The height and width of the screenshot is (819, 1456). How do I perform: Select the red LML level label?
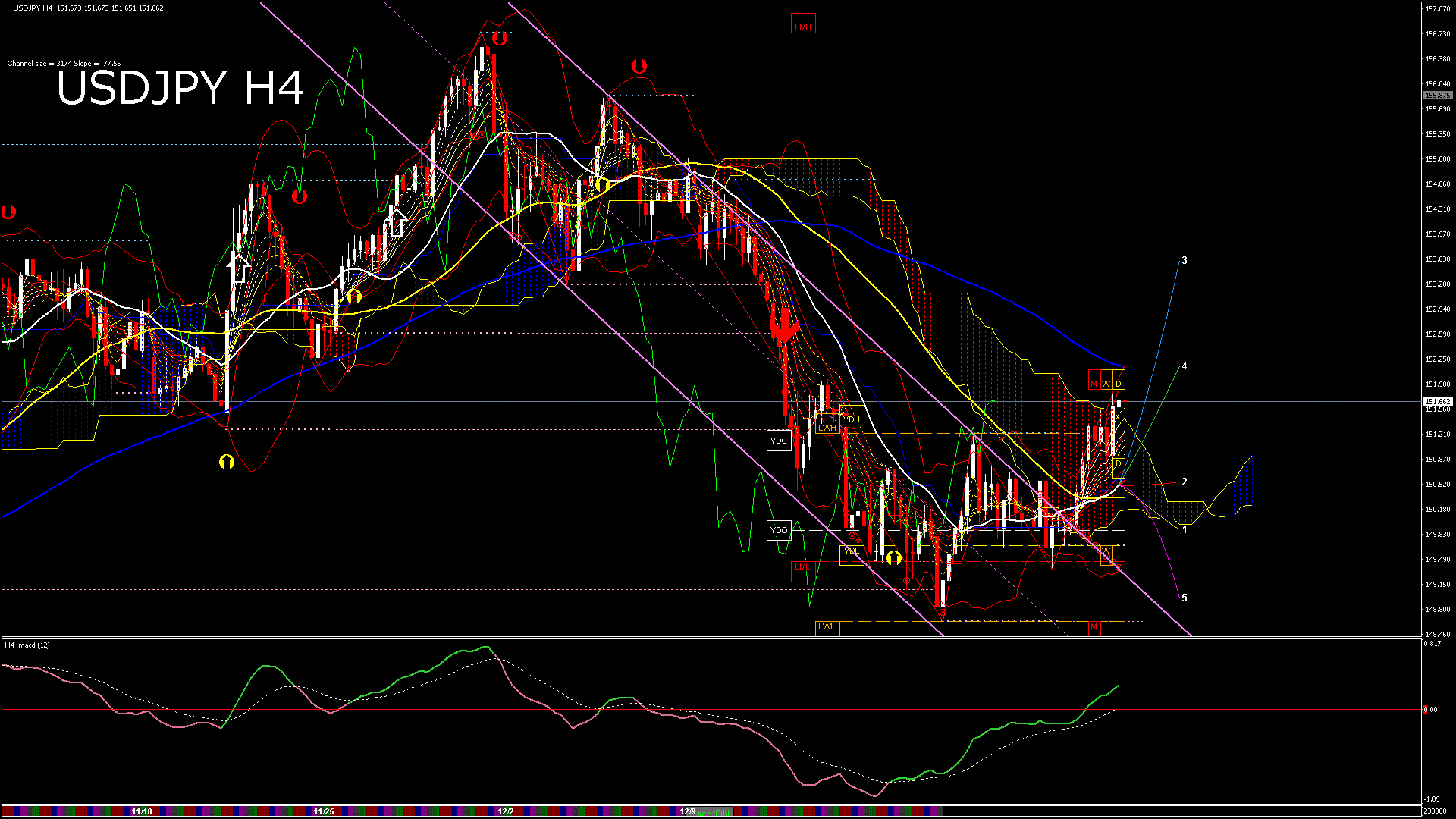coord(802,567)
